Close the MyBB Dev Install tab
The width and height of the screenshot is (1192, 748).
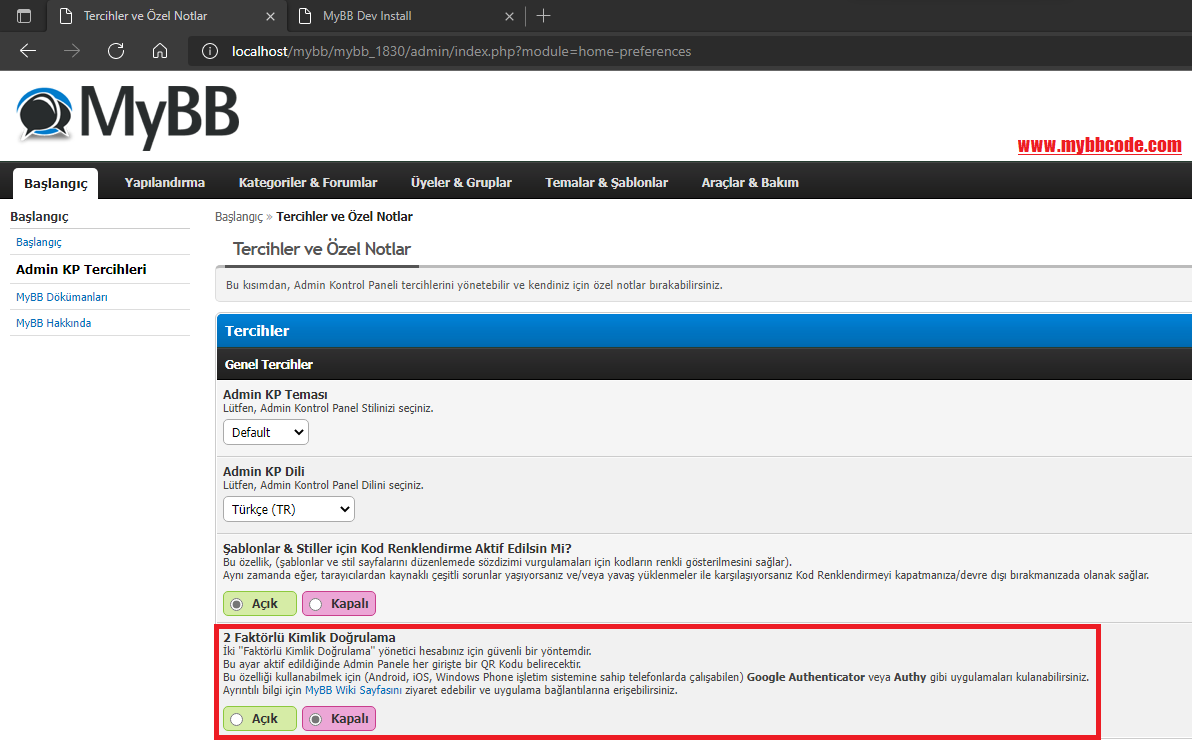[x=509, y=16]
